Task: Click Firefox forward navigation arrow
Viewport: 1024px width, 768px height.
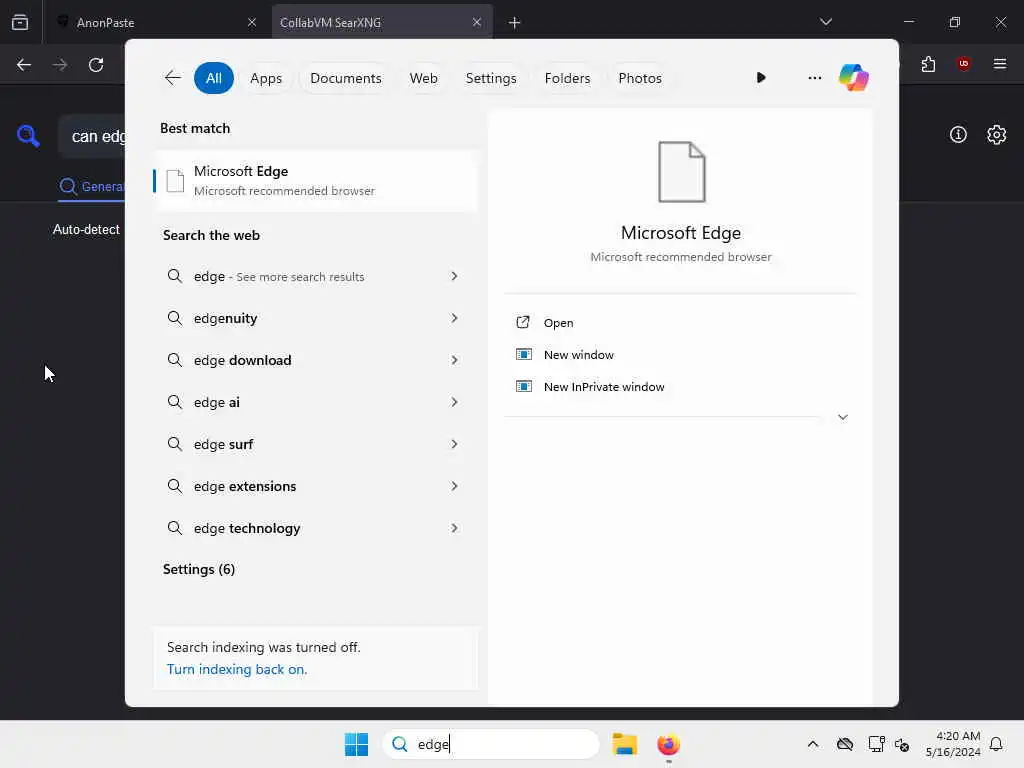Action: tap(59, 65)
